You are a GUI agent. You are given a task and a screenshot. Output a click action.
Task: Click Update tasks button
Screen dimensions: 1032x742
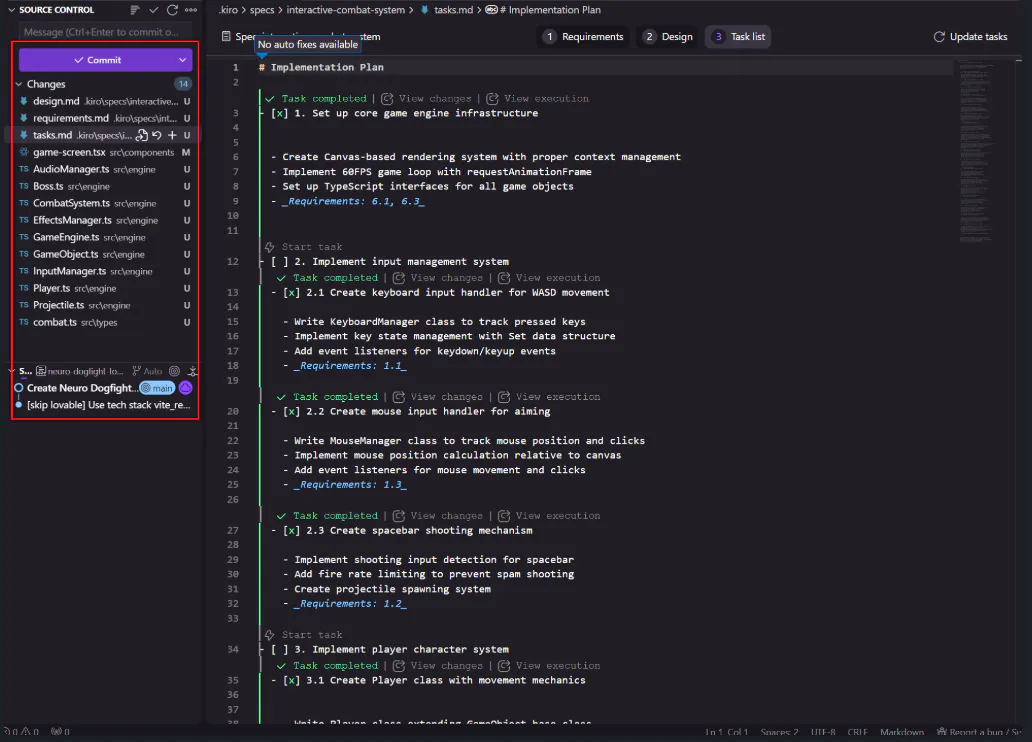[970, 37]
